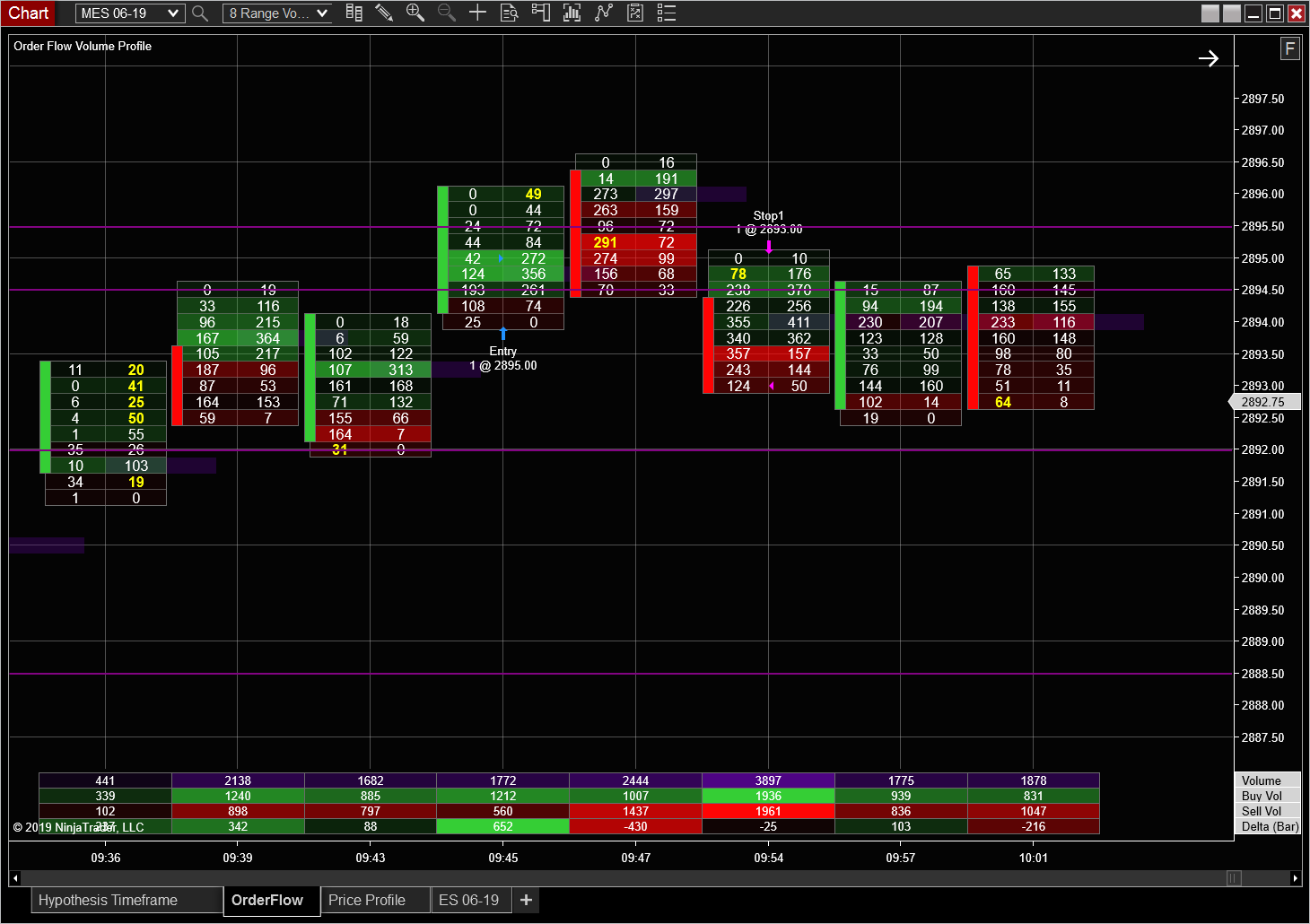
Task: Open the Data Series bars icon
Action: [x=354, y=13]
